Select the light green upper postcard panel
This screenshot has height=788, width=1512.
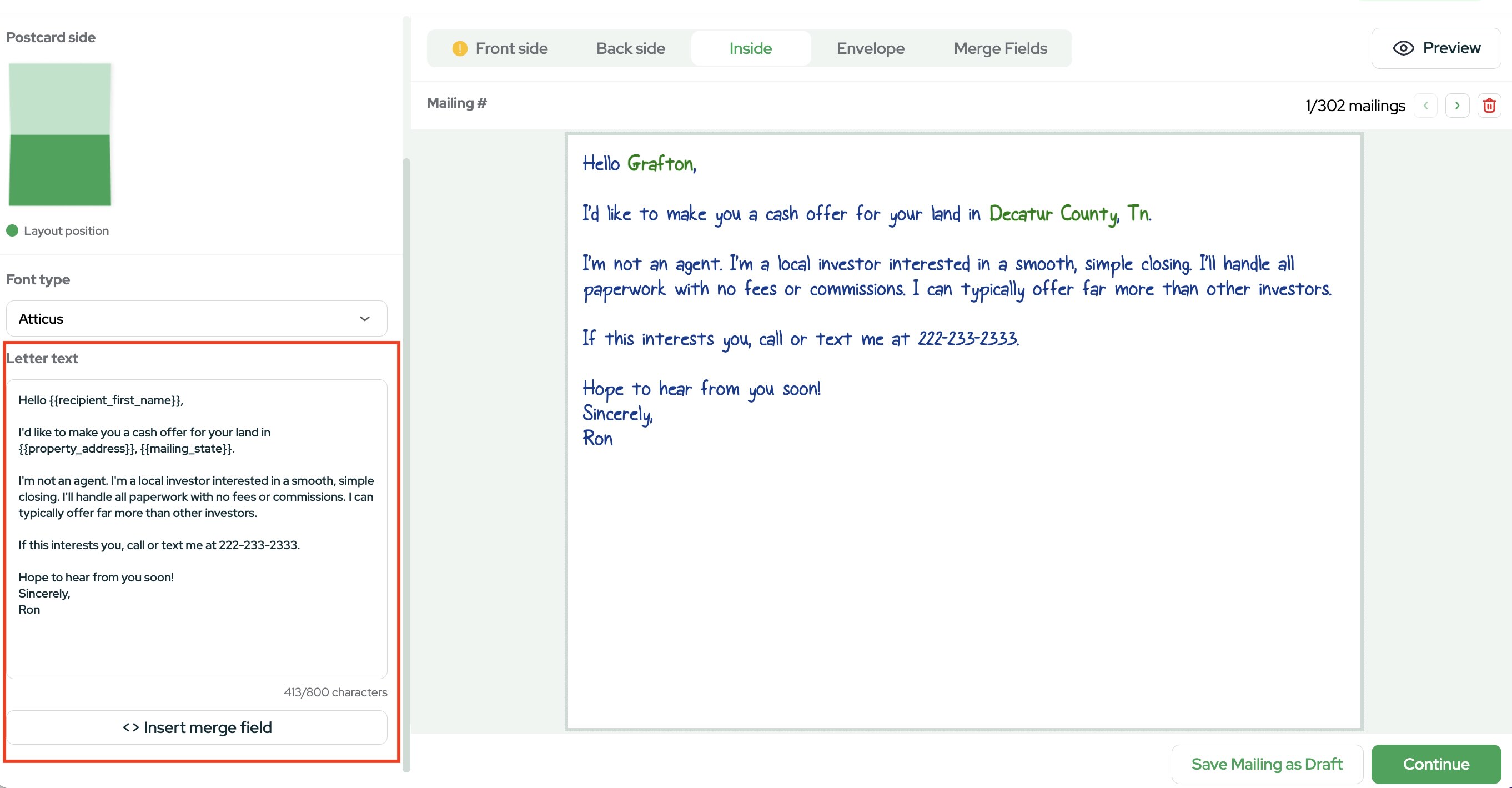[60, 99]
